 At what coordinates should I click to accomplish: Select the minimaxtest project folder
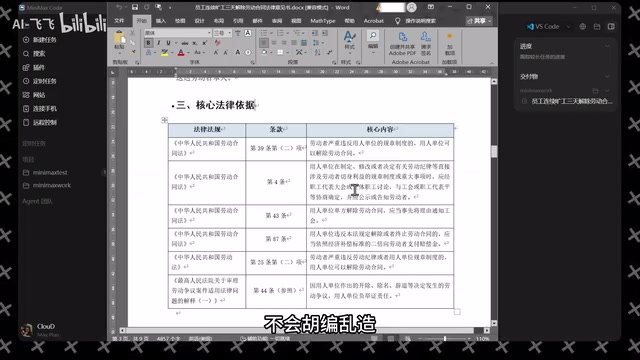pos(45,173)
